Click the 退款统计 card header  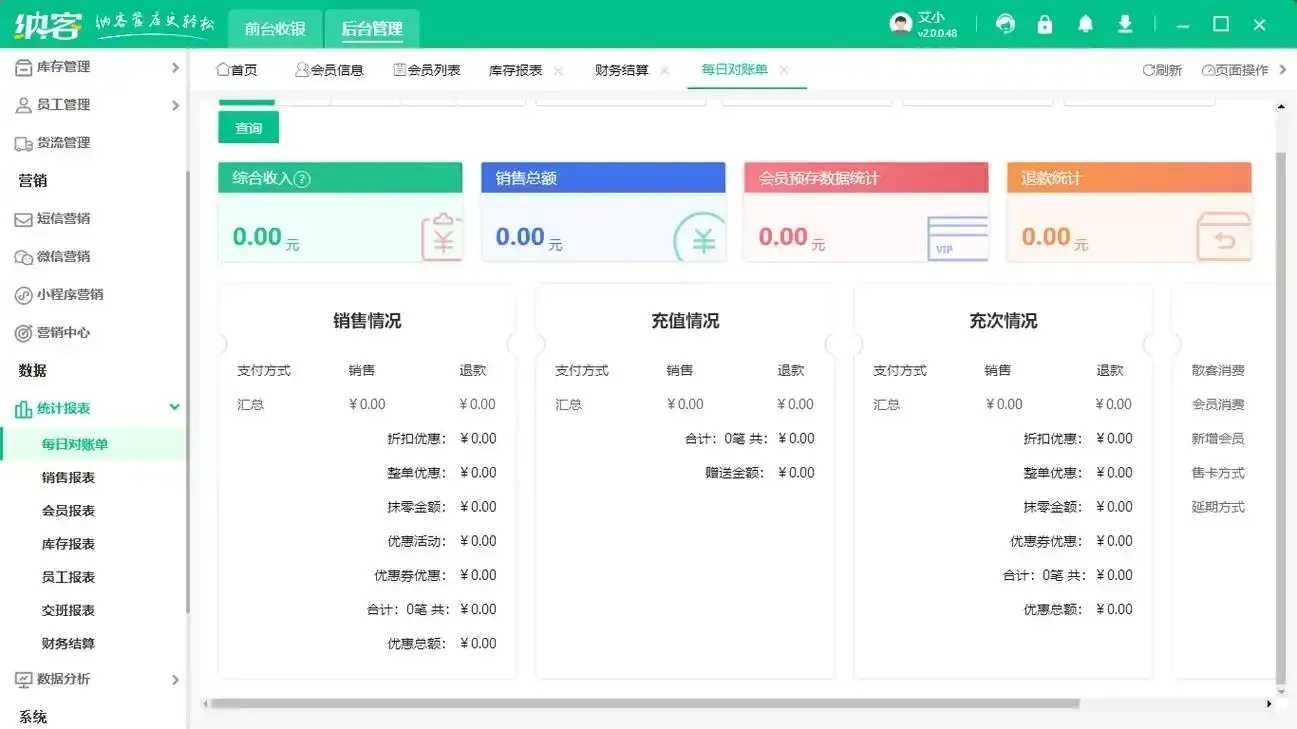pyautogui.click(x=1129, y=178)
